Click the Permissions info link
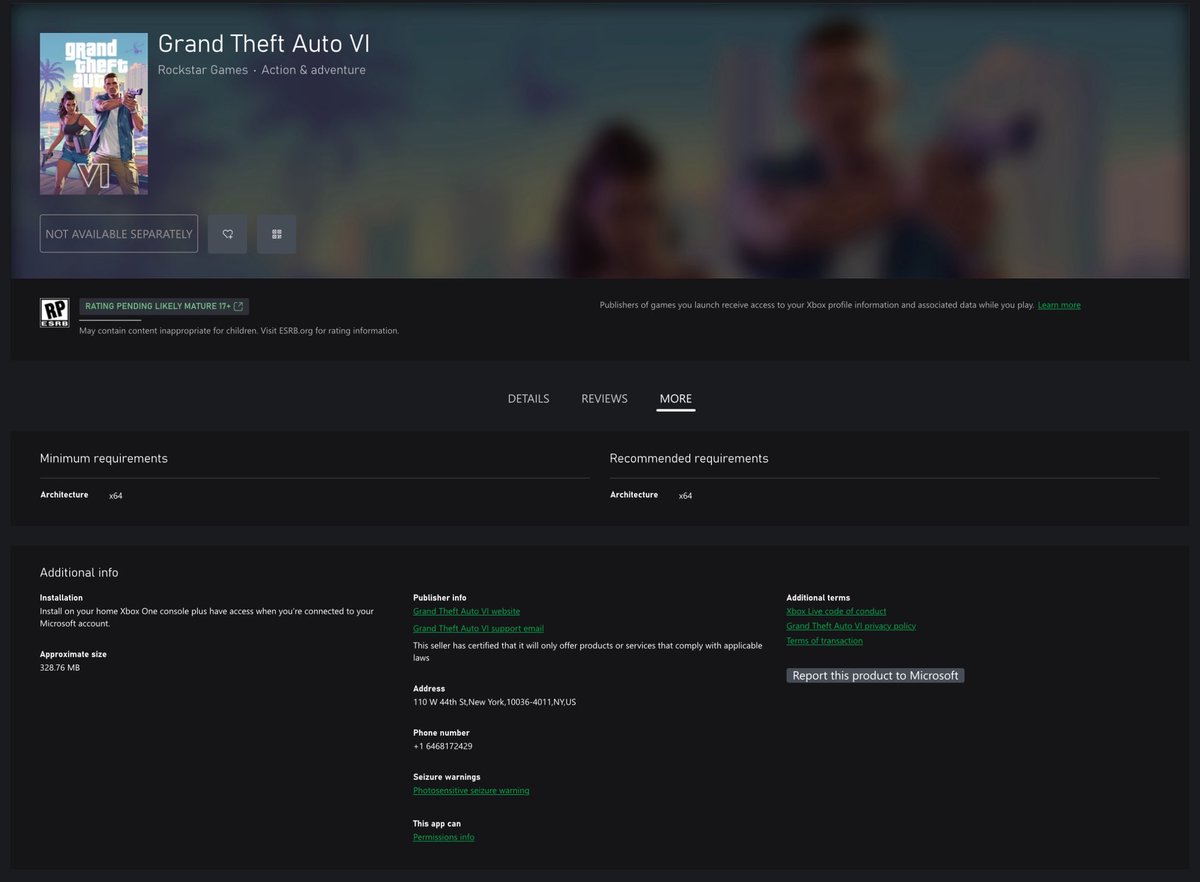1200x882 pixels. 443,837
